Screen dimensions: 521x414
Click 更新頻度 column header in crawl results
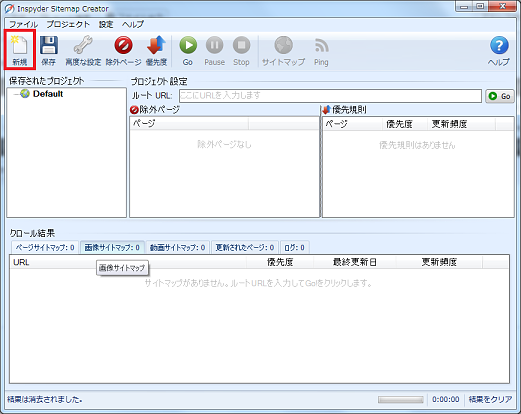tap(439, 262)
